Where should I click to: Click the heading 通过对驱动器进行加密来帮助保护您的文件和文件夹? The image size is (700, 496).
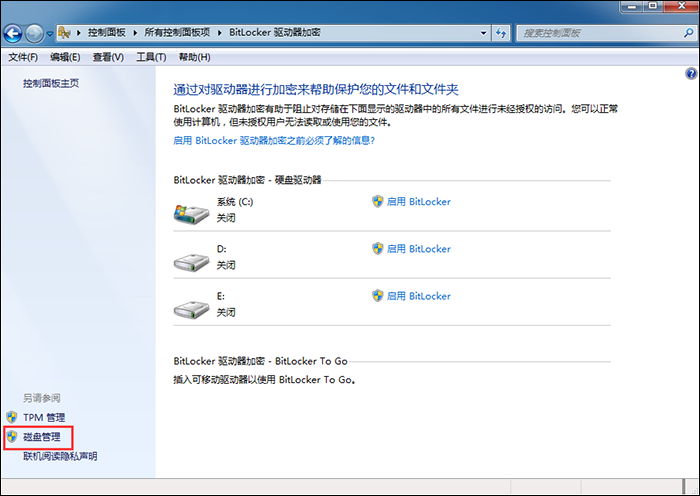click(x=316, y=90)
